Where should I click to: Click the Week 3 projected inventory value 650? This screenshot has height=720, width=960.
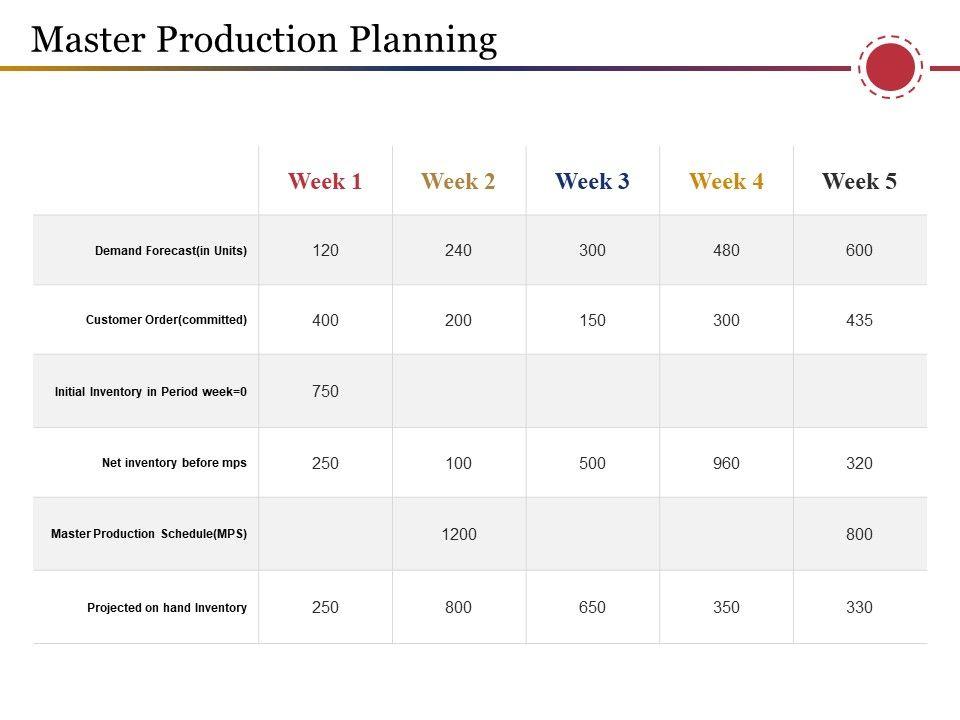coord(592,607)
